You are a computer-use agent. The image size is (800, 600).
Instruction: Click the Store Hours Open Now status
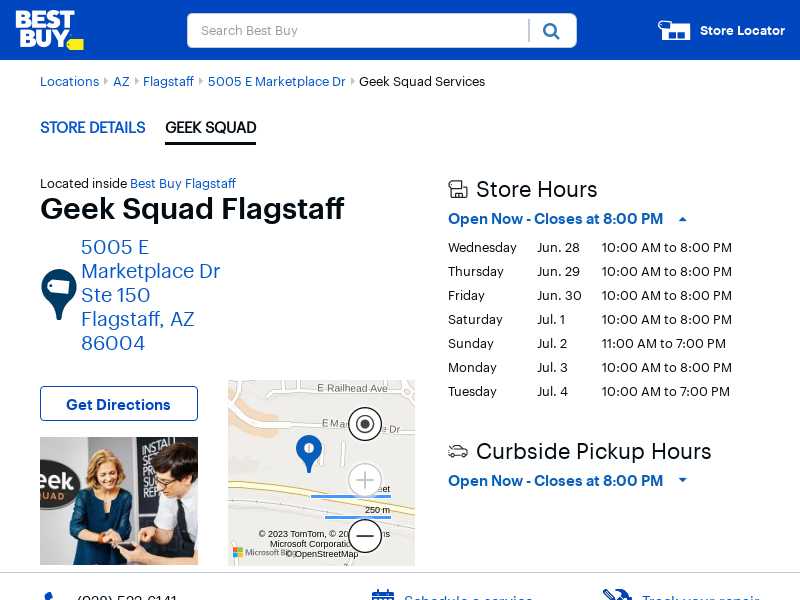(x=555, y=219)
